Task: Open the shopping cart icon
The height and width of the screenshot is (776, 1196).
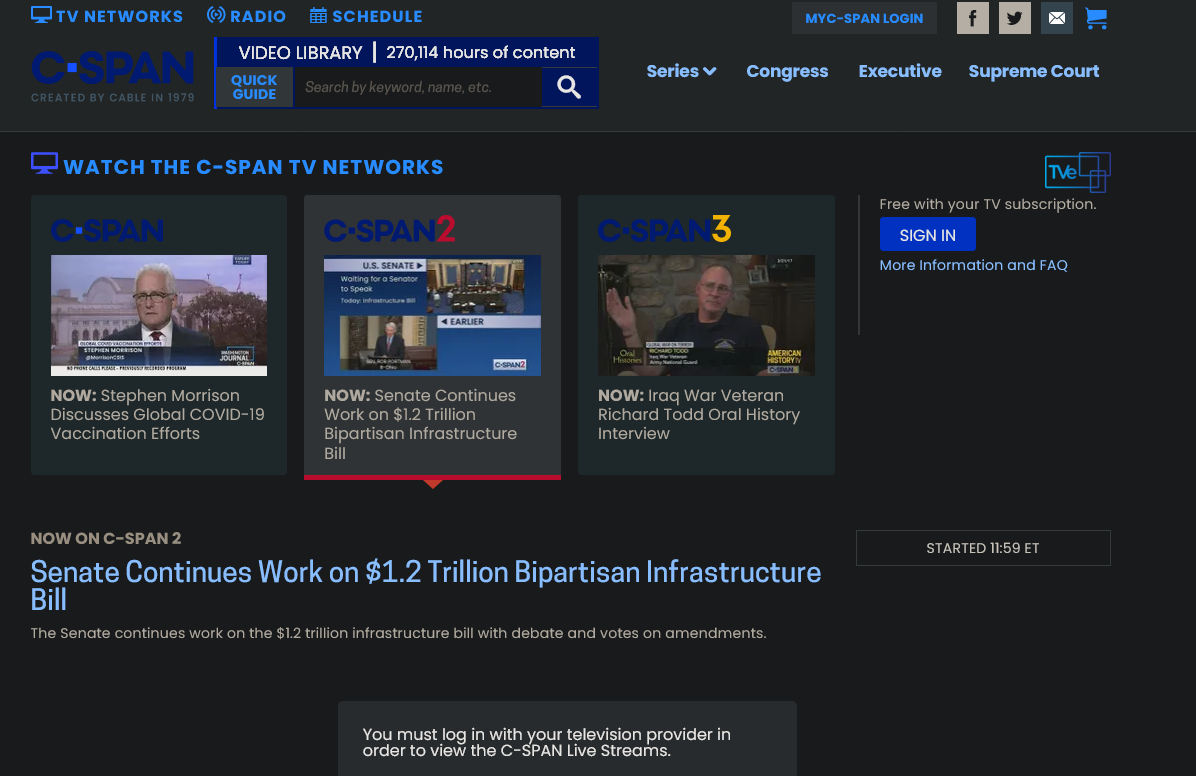Action: click(x=1096, y=18)
